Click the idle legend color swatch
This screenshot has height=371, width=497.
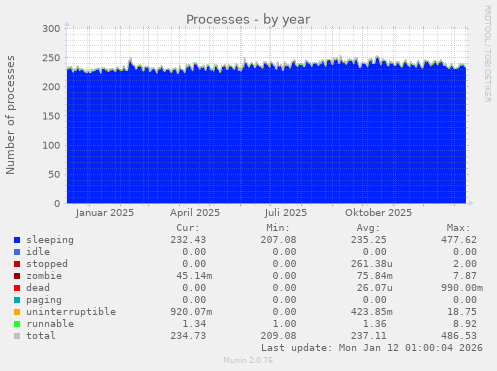coord(17,252)
